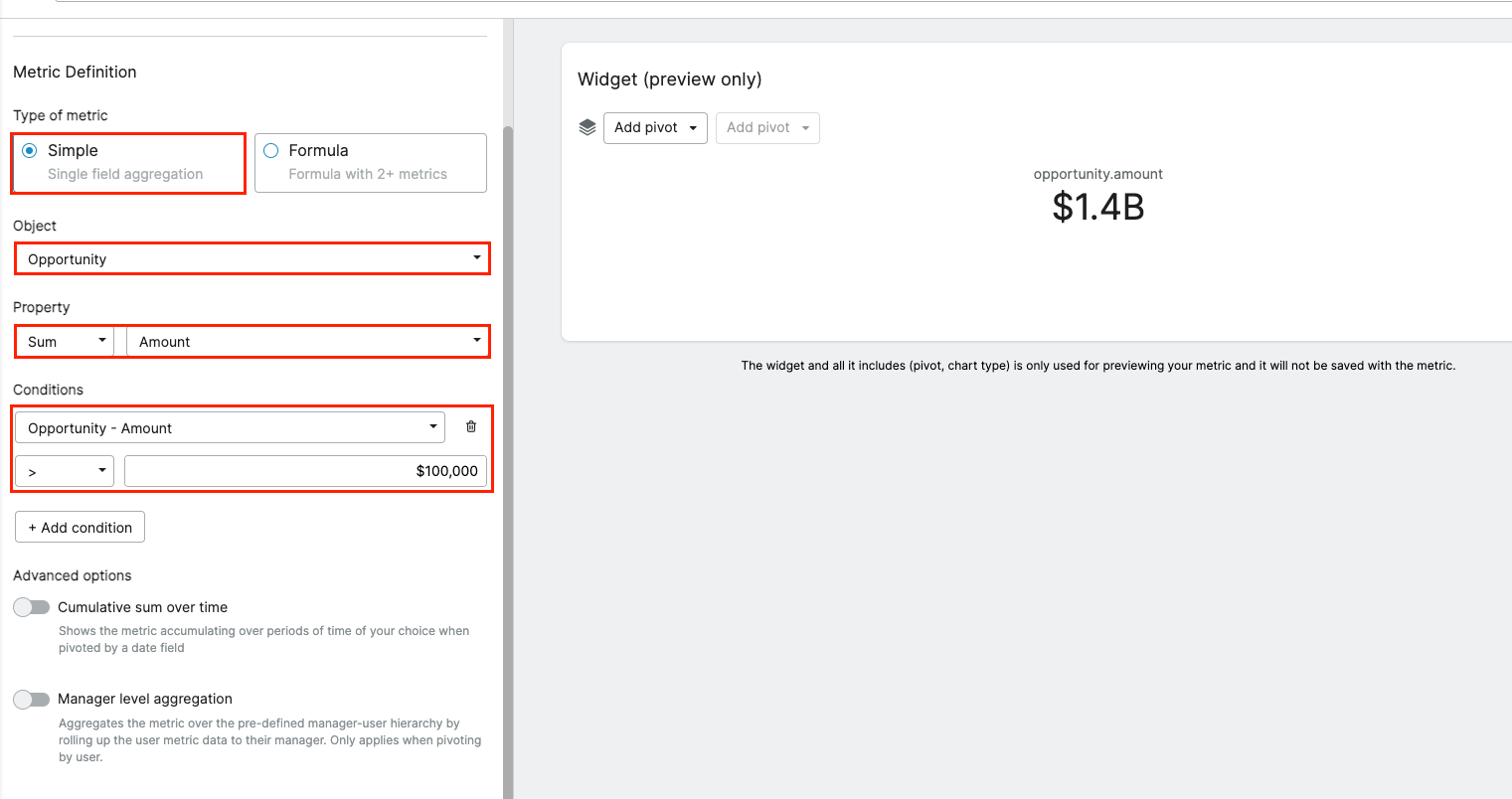
Task: Open the Opportunity - Amount condition field dropdown
Action: pyautogui.click(x=230, y=428)
